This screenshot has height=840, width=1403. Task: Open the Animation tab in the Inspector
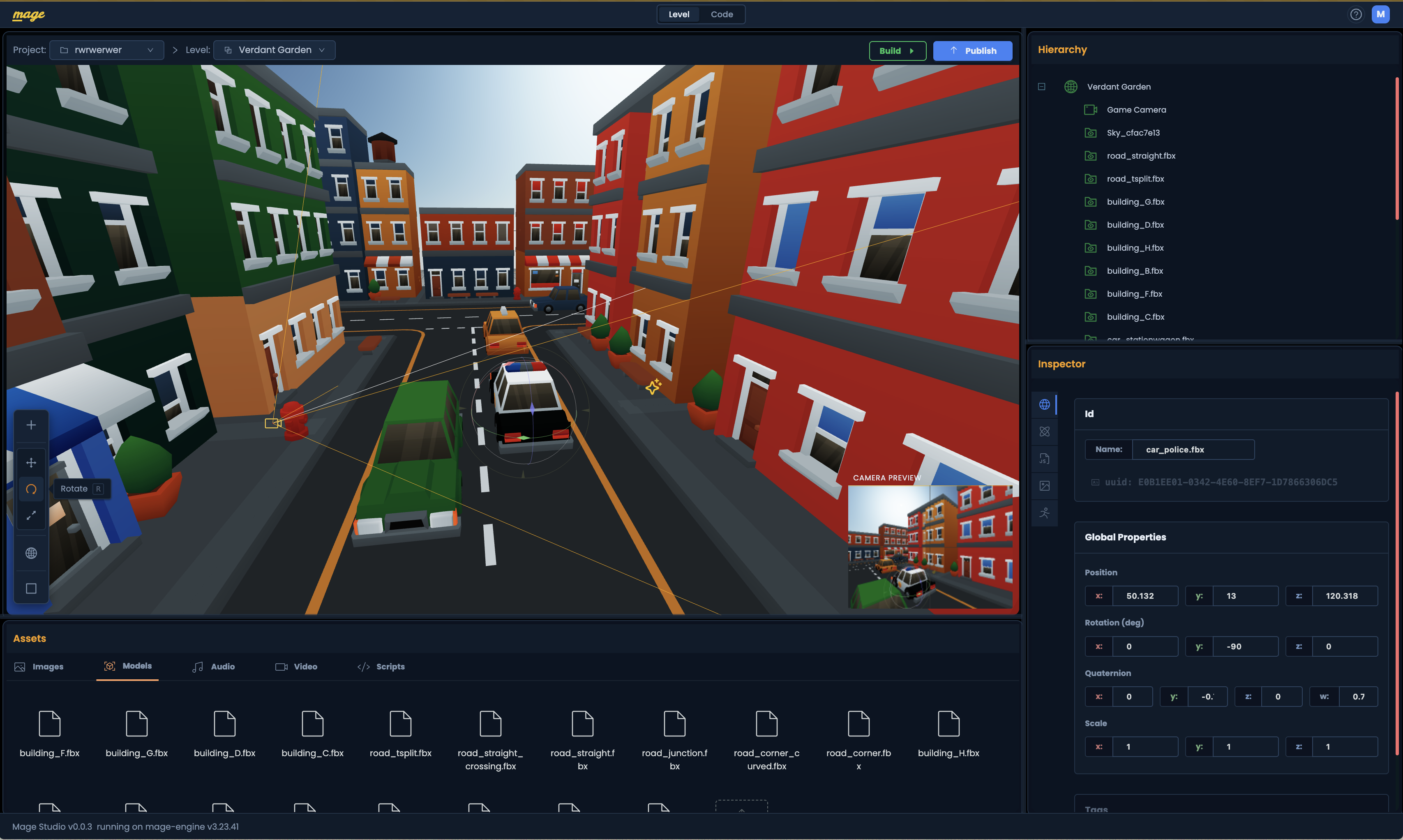pos(1044,513)
